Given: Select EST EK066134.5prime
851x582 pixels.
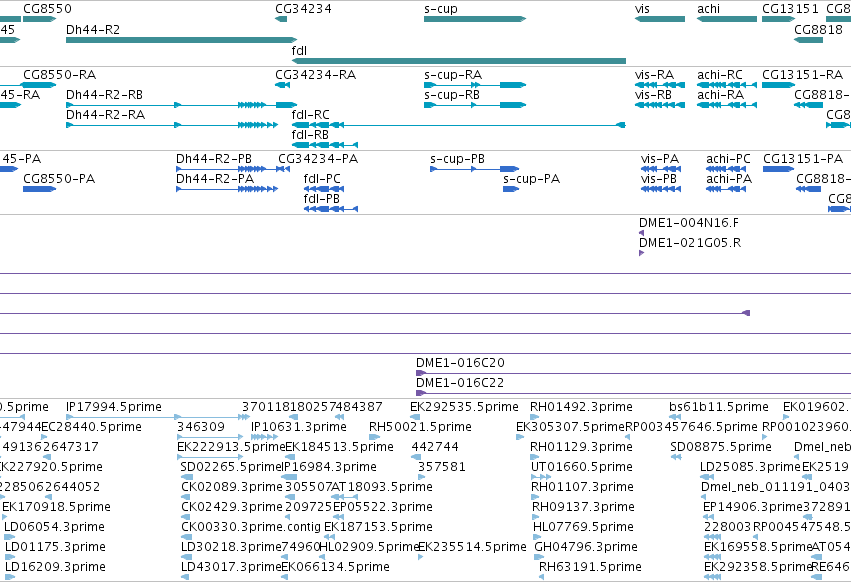Looking at the screenshot, I should [335, 567].
